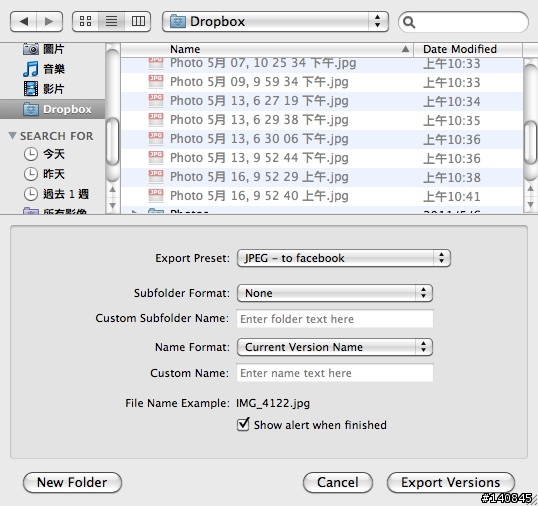Image resolution: width=538 pixels, height=506 pixels.
Task: Open the Subfolder Format dropdown
Action: coord(335,293)
